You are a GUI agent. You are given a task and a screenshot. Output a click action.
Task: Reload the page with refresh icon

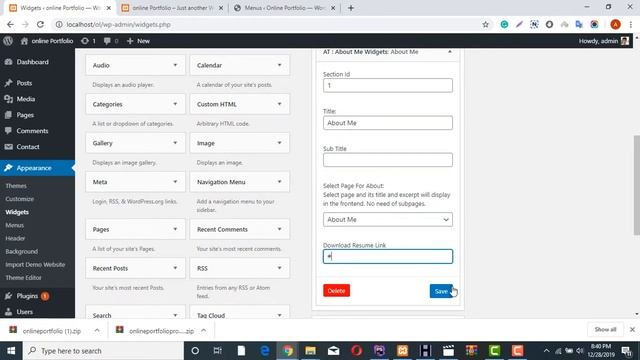tap(40, 24)
